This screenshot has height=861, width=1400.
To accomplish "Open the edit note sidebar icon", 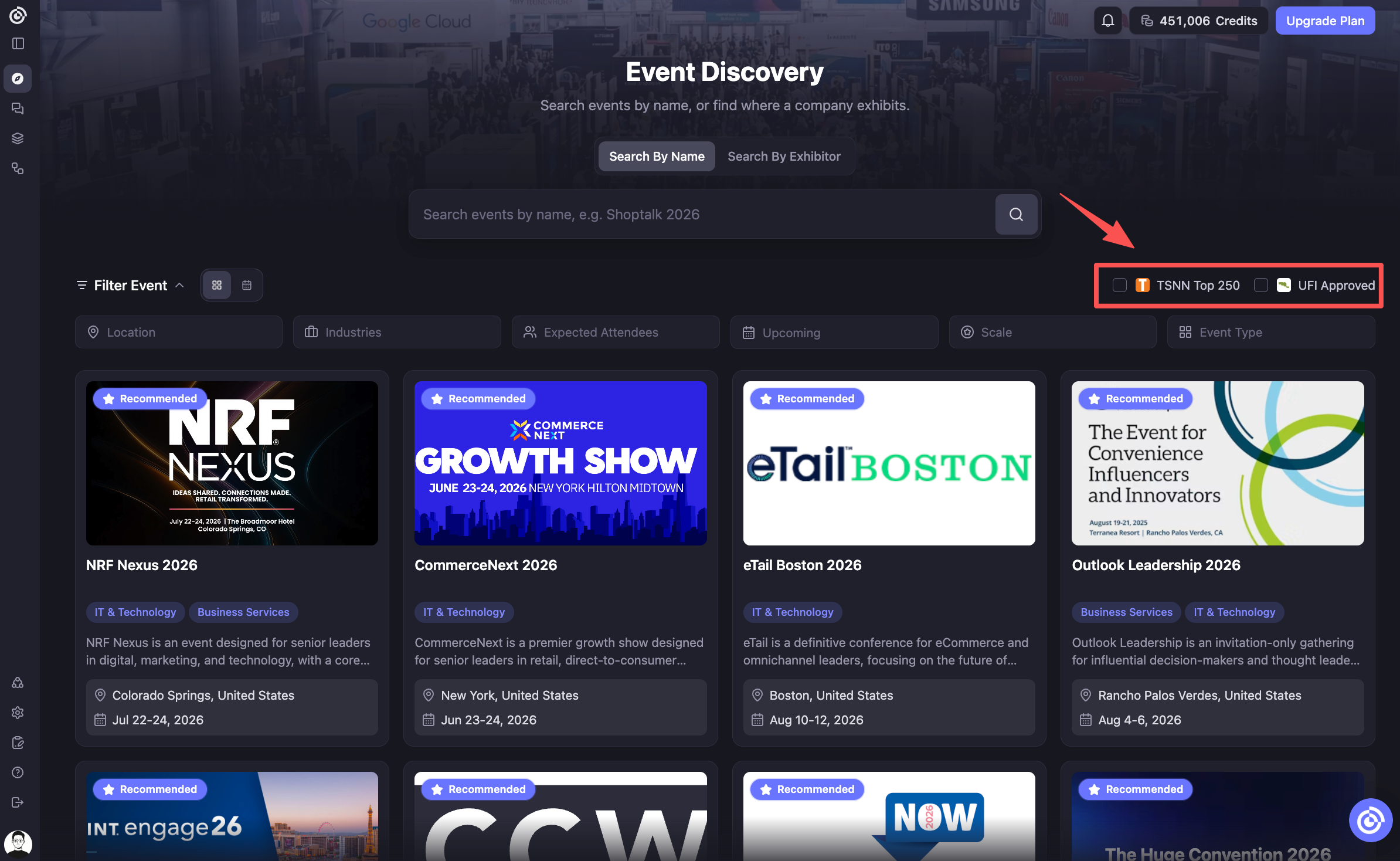I will (18, 743).
